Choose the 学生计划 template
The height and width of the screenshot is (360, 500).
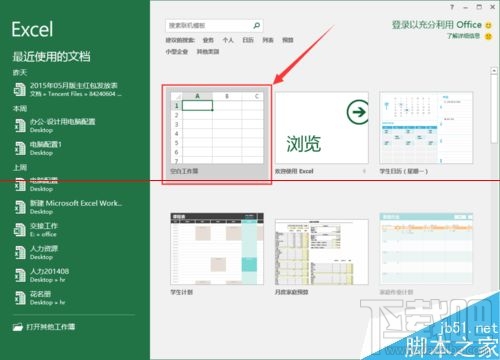click(217, 254)
